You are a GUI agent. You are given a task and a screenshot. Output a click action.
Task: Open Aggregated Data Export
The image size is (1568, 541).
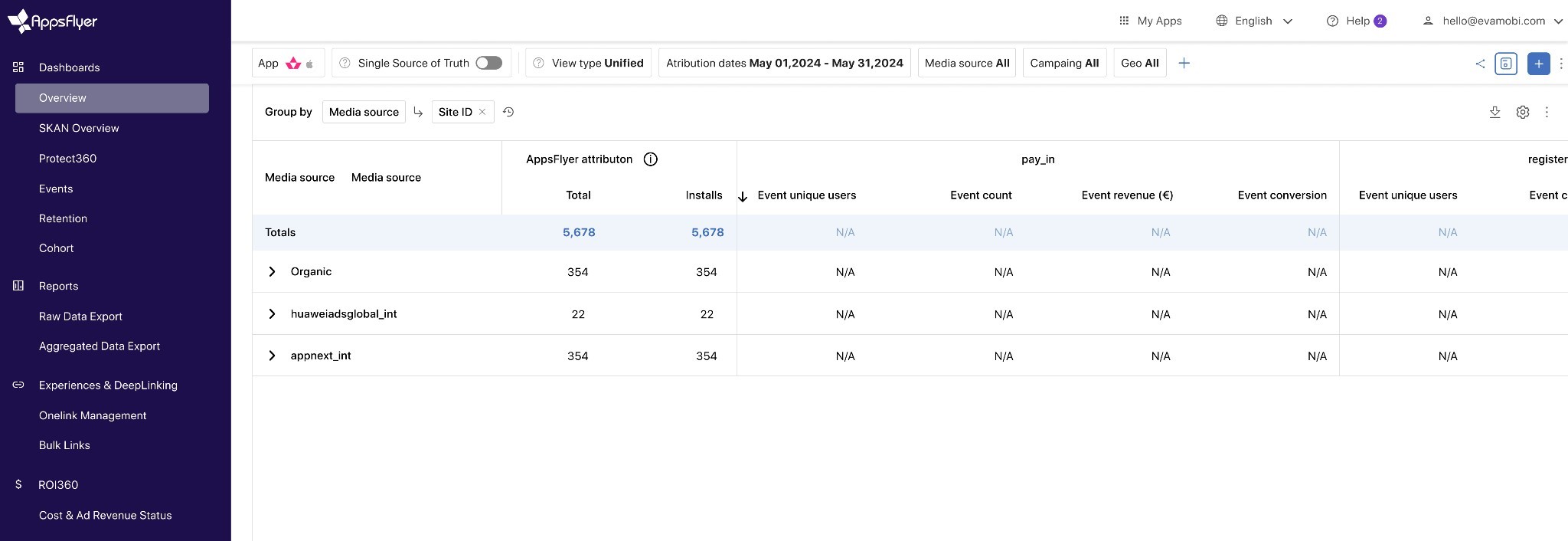click(x=100, y=346)
